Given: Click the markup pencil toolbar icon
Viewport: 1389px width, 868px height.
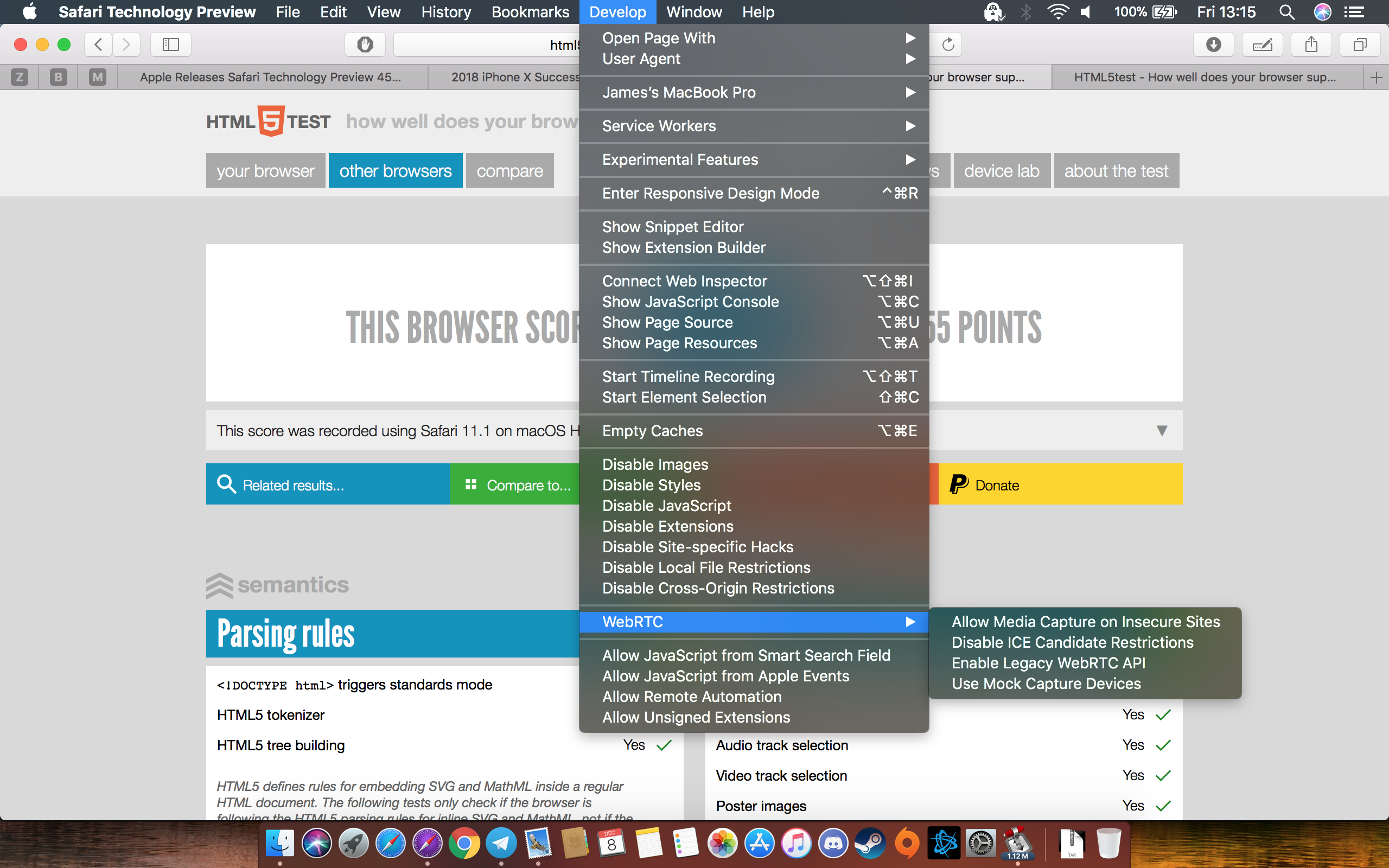Looking at the screenshot, I should tap(1262, 44).
